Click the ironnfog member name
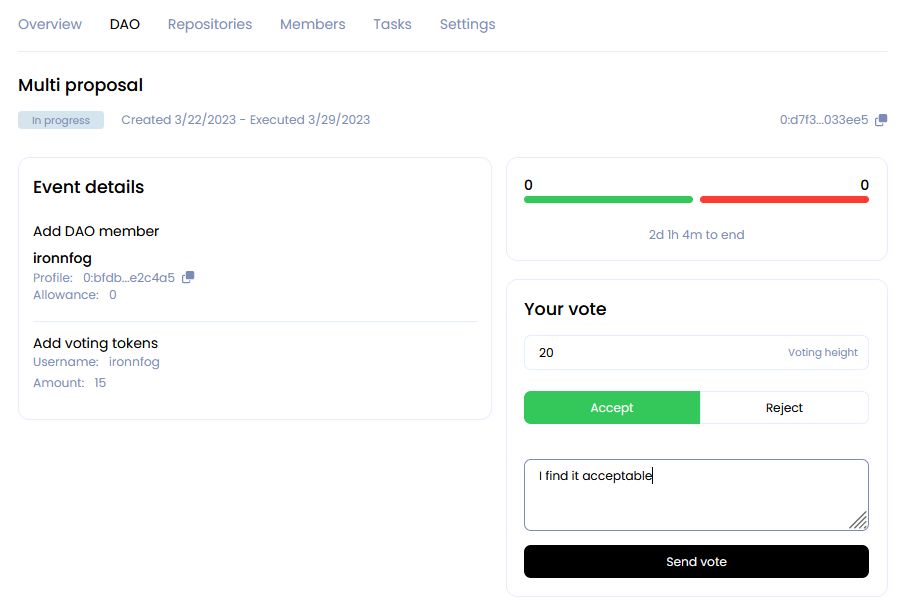903x605 pixels. [x=62, y=258]
